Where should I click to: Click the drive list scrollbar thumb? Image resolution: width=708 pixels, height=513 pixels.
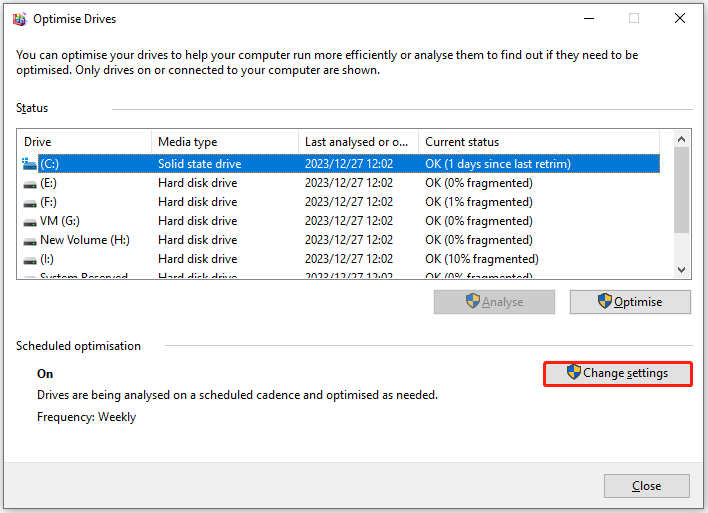681,190
